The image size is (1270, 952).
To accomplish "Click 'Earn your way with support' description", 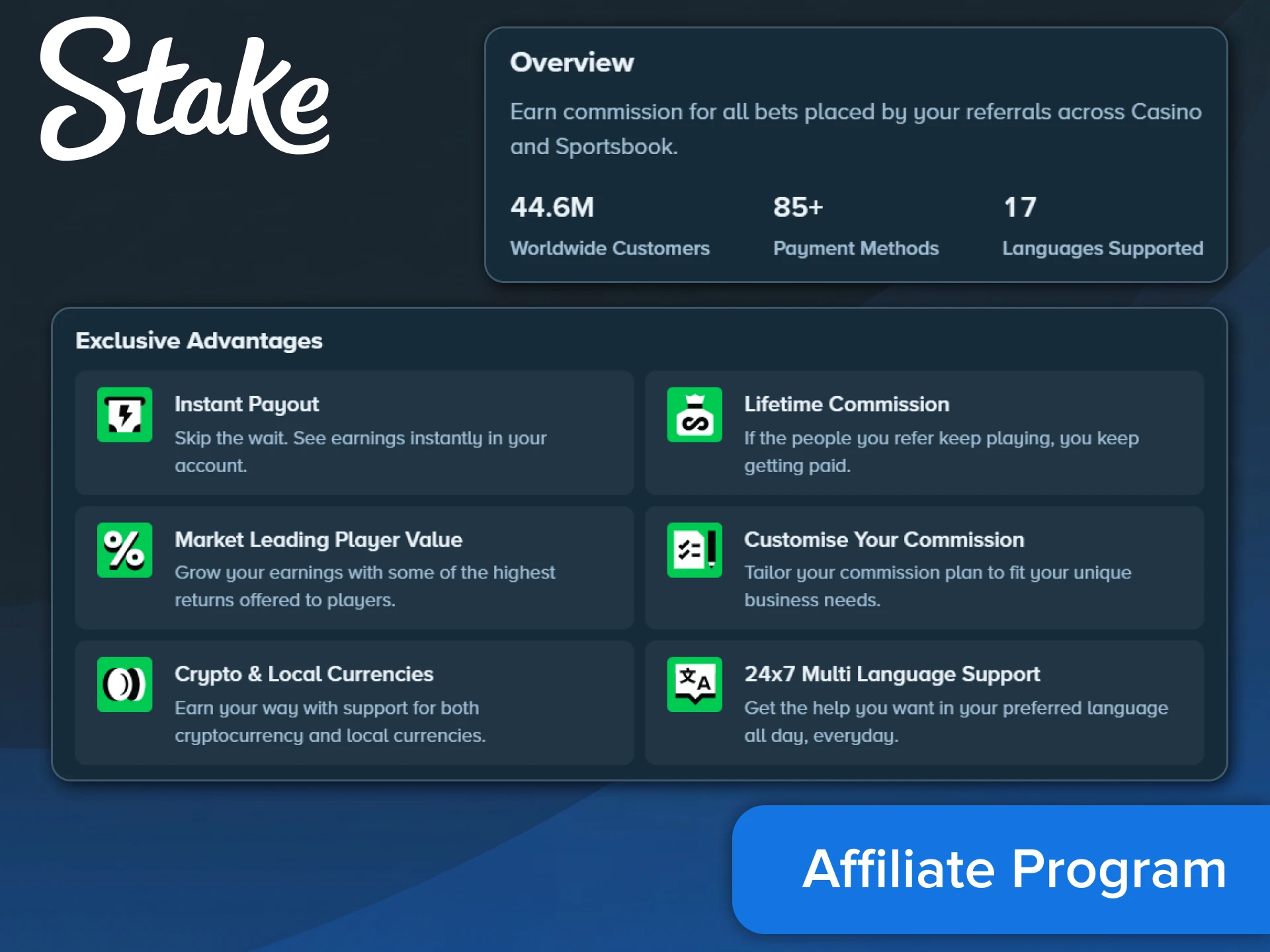I will pos(330,722).
